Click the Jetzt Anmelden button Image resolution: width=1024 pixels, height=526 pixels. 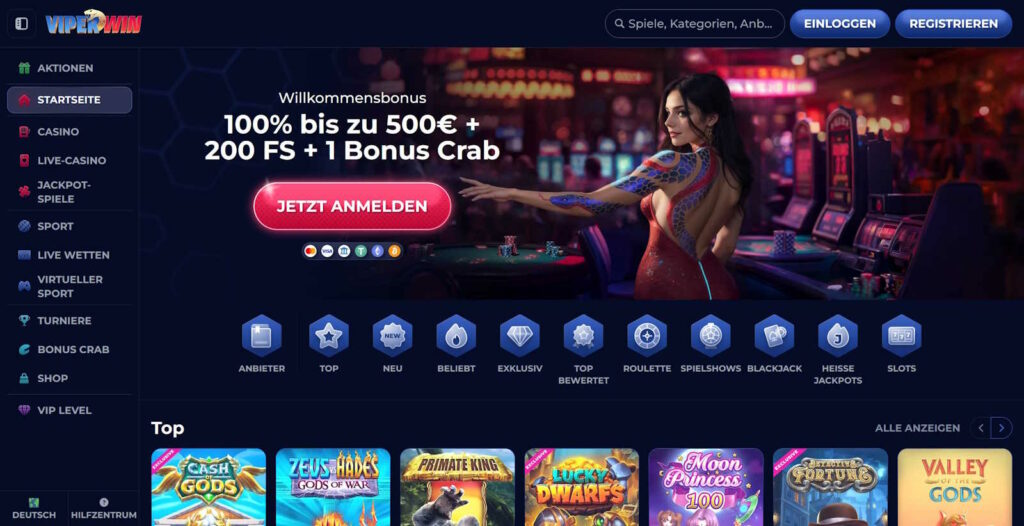352,206
